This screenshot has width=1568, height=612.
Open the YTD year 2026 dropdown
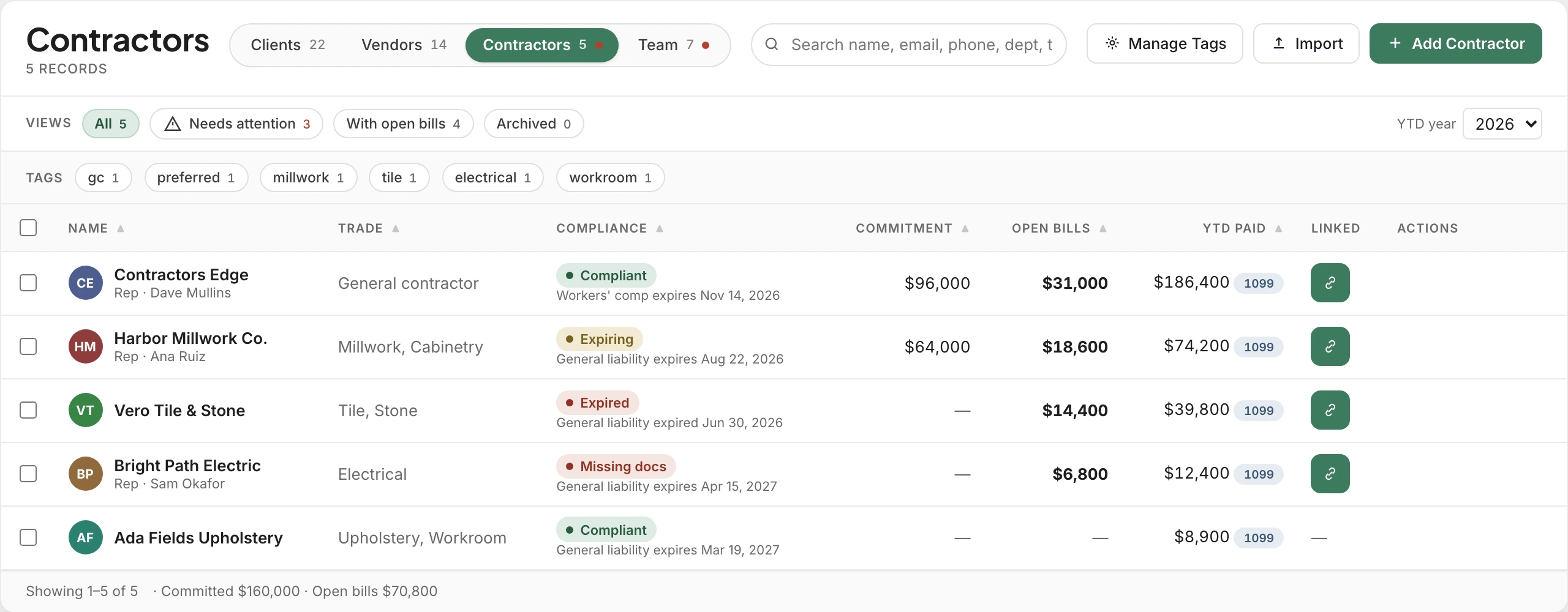point(1502,124)
